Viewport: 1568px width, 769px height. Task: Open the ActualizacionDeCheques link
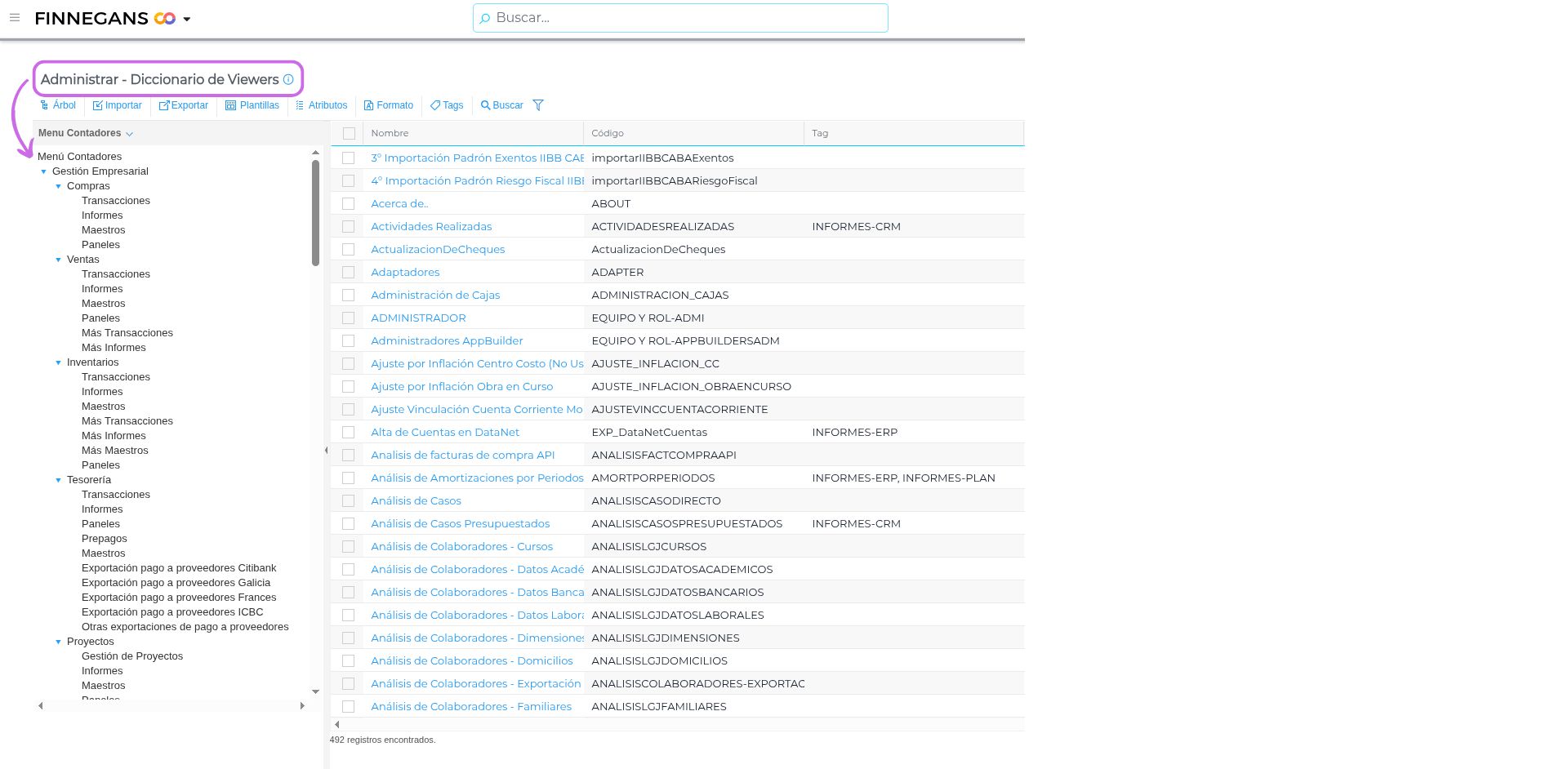click(x=438, y=249)
